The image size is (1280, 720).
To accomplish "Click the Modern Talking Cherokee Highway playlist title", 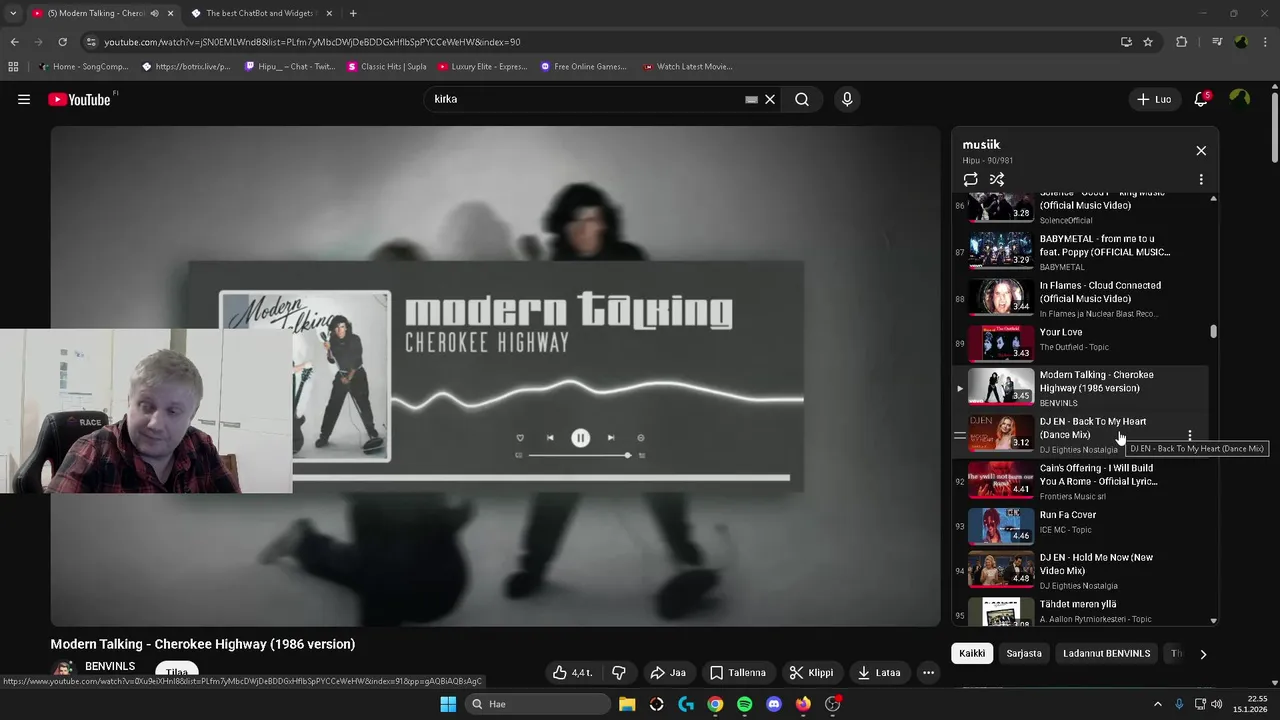I will pos(1096,381).
